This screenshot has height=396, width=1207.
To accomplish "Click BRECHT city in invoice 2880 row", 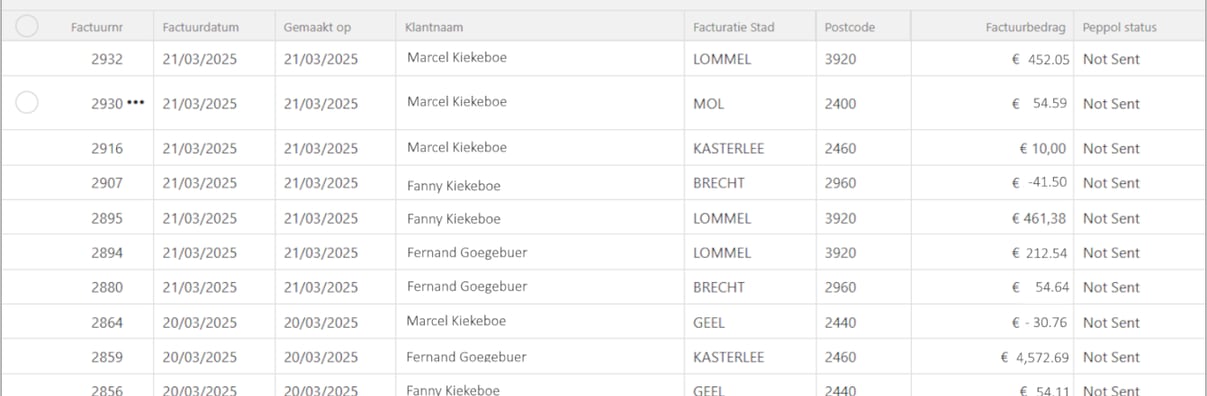I will coord(719,287).
